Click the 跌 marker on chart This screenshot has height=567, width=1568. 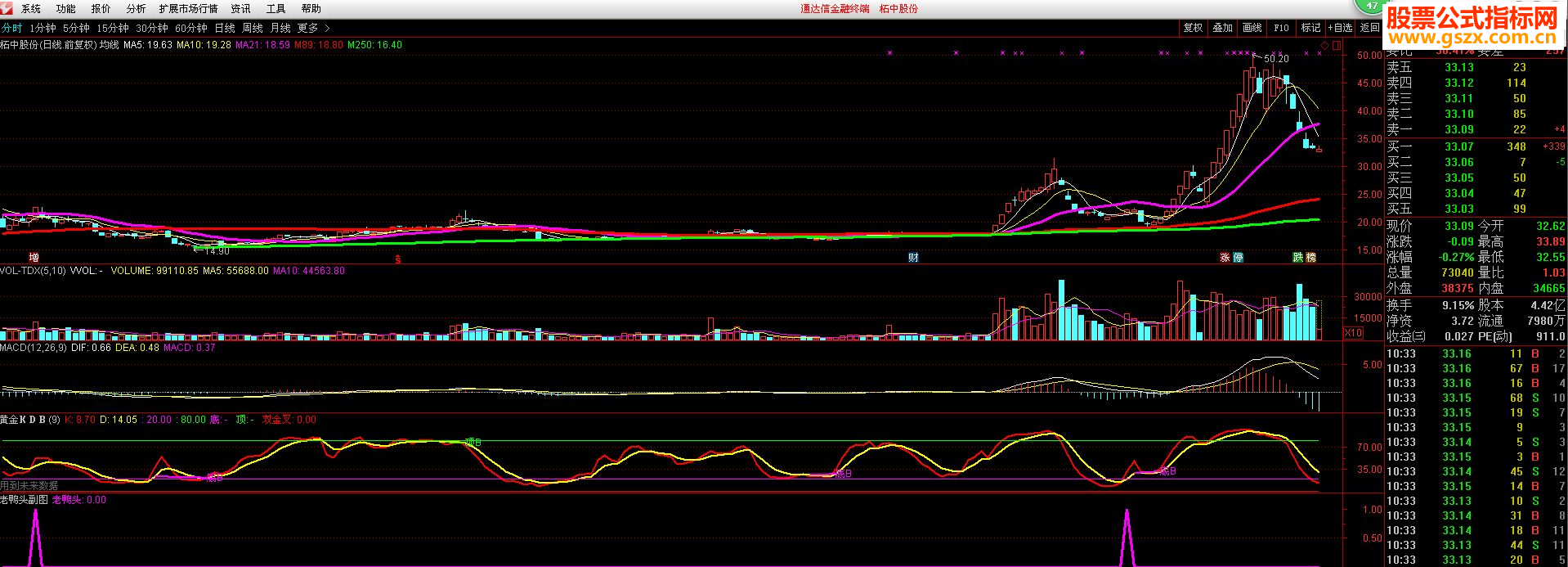[x=1298, y=258]
